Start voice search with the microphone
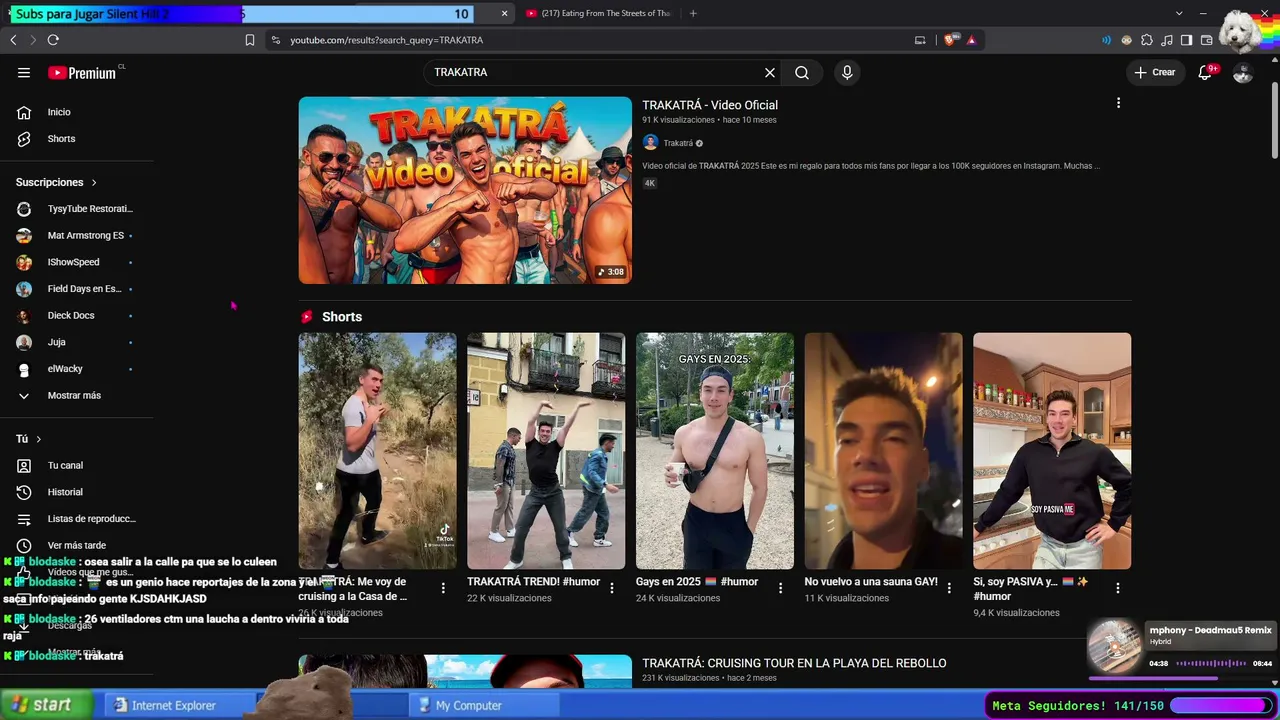The width and height of the screenshot is (1280, 720). [x=847, y=72]
